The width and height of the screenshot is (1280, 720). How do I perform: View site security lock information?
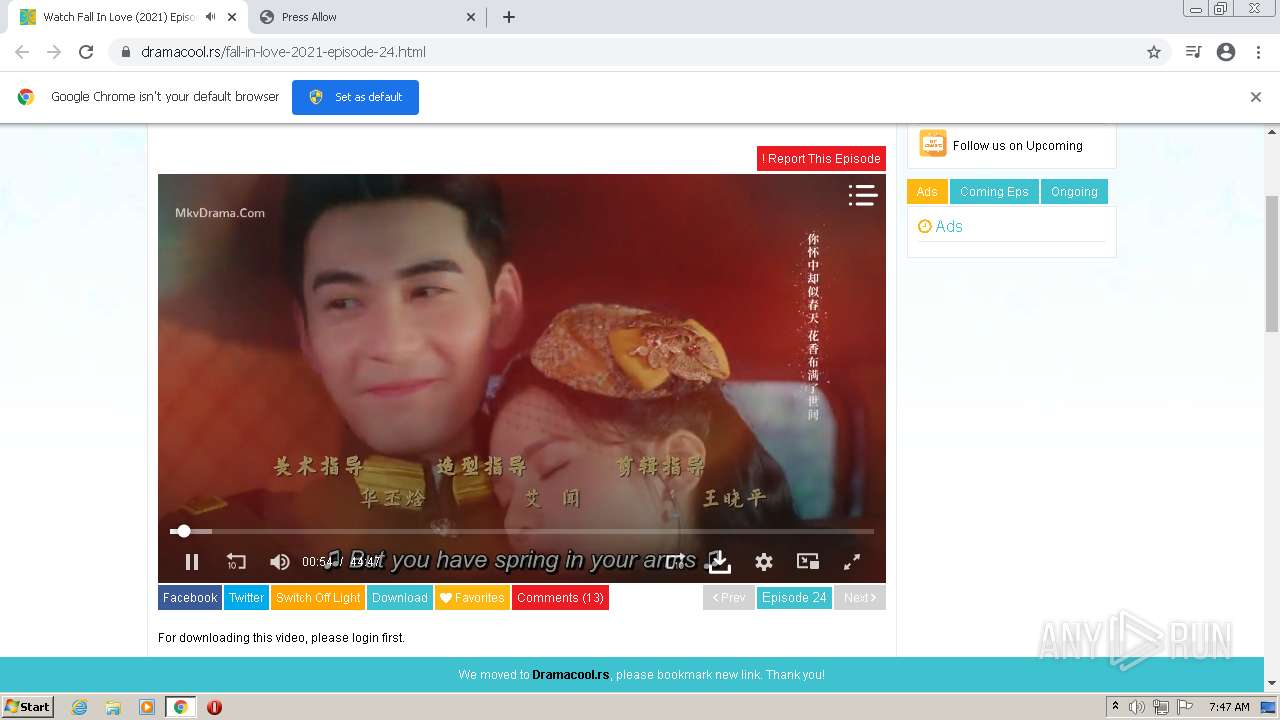tap(125, 52)
